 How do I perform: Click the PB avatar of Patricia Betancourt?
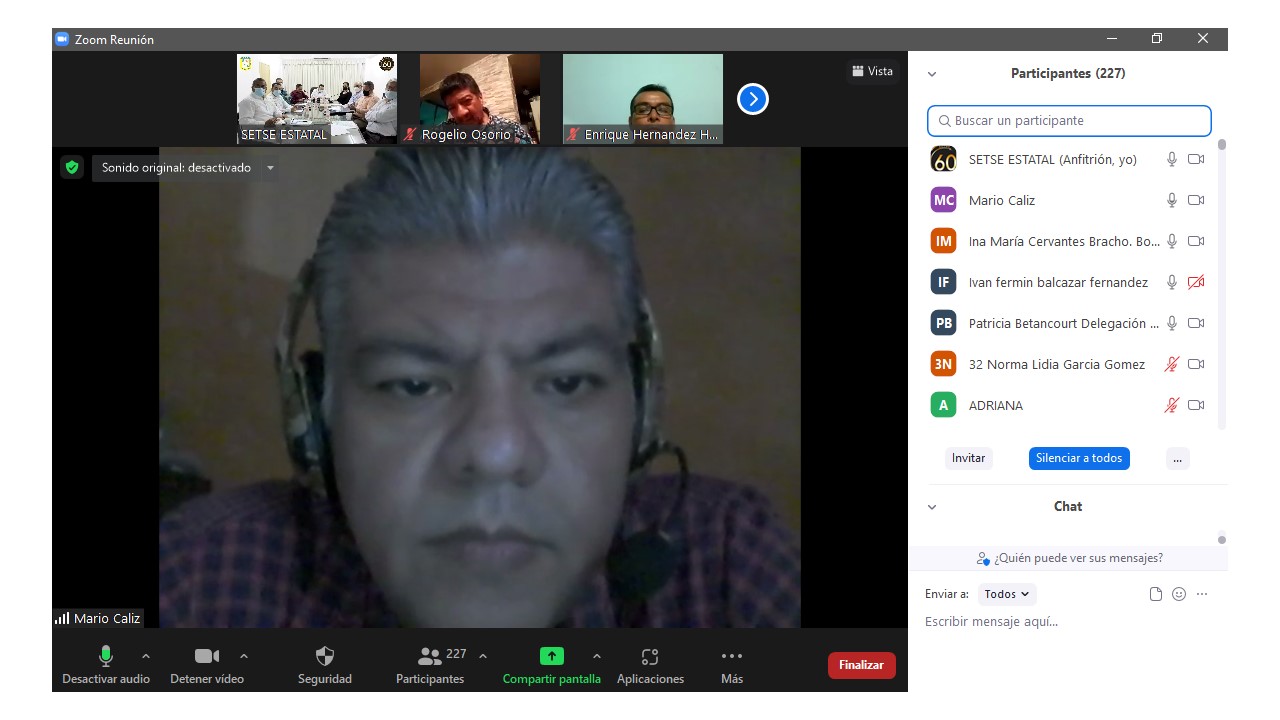tap(943, 323)
